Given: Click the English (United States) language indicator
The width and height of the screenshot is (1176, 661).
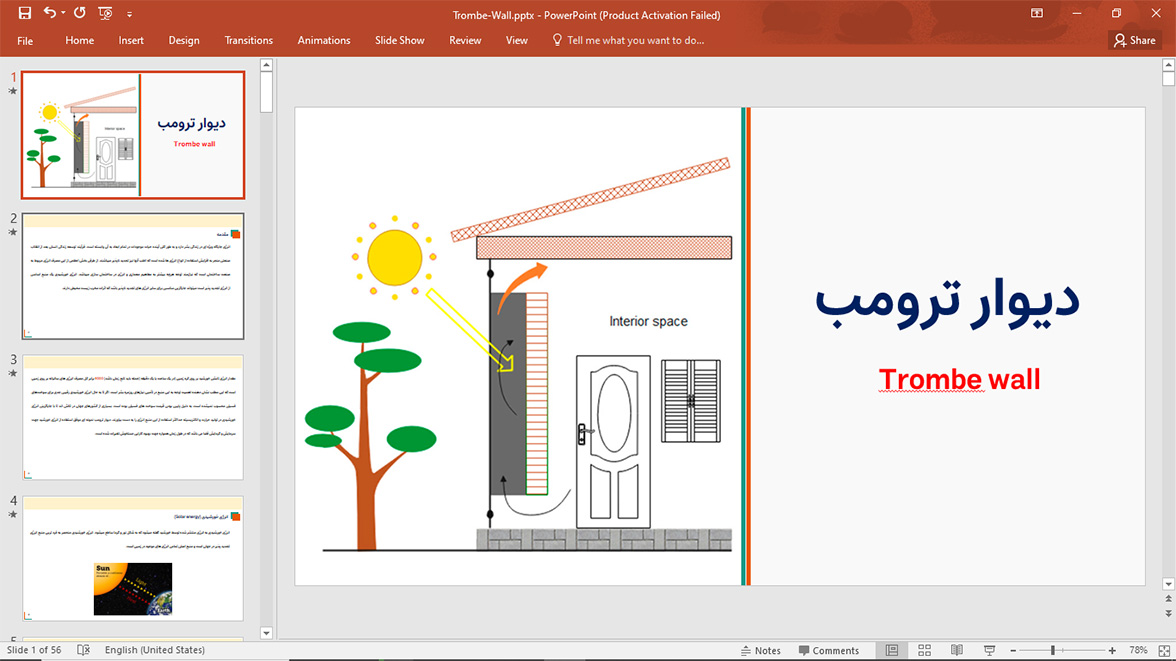Looking at the screenshot, I should pos(154,650).
